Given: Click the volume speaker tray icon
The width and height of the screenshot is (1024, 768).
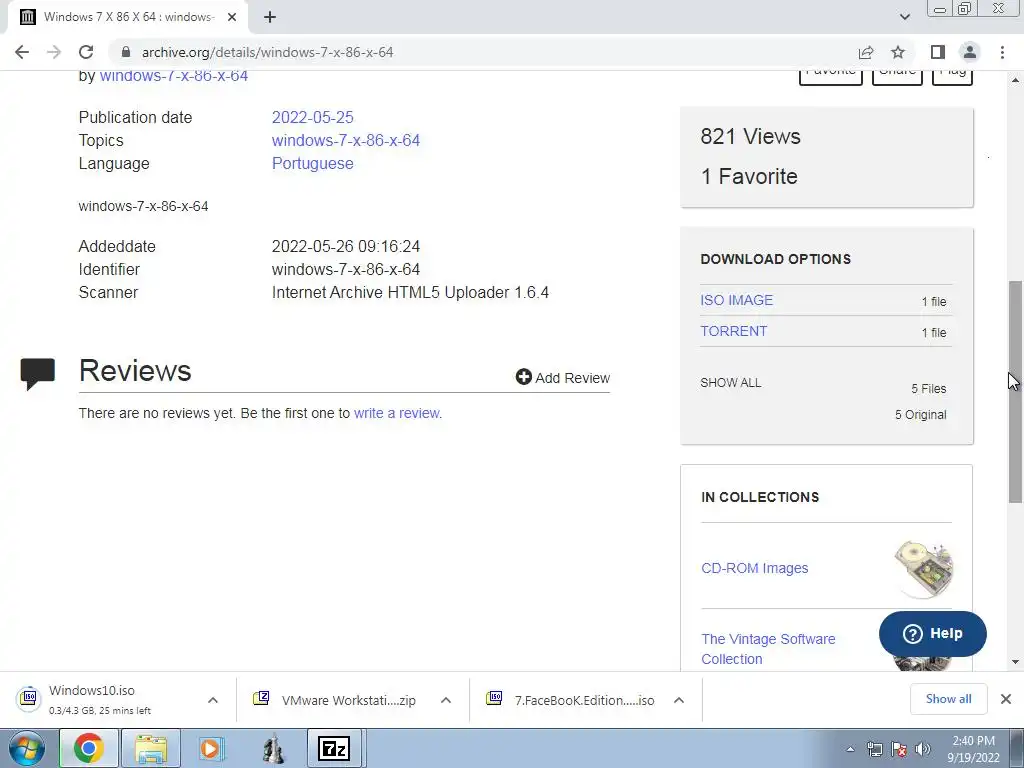Looking at the screenshot, I should click(x=923, y=749).
